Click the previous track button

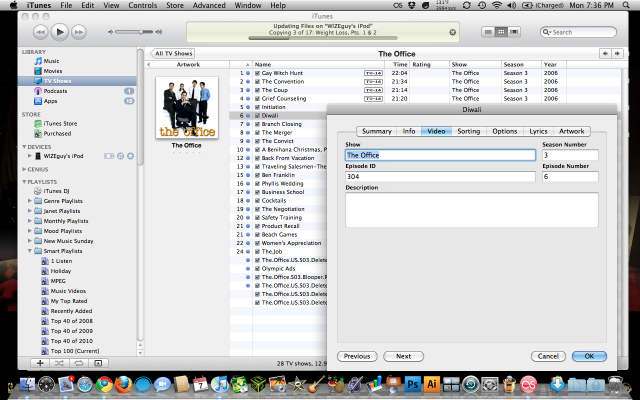(40, 32)
